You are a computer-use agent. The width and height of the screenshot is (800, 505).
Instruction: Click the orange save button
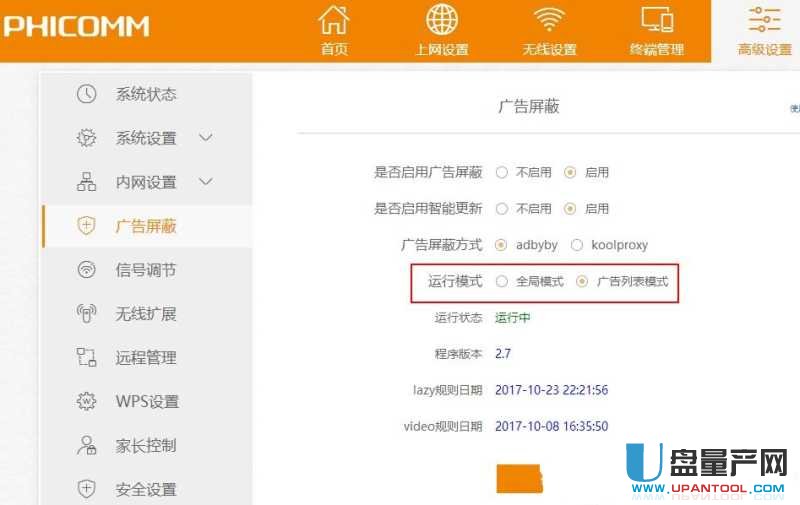click(x=519, y=478)
